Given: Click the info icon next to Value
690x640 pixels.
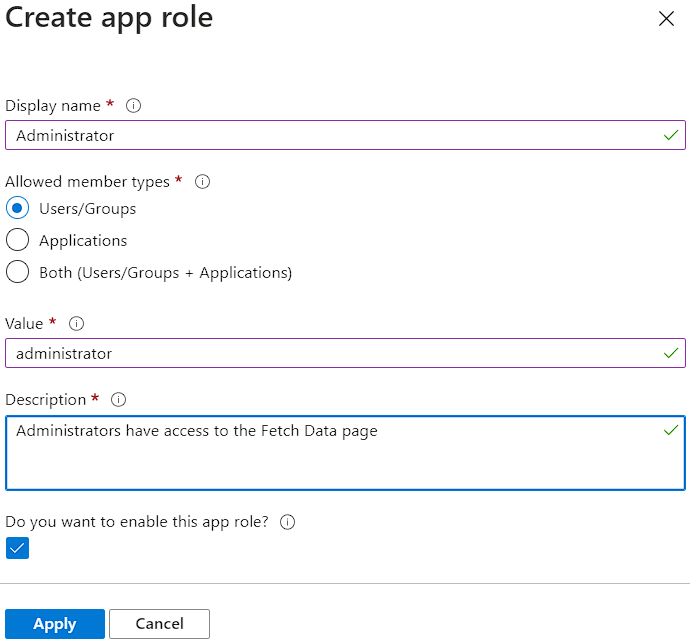Looking at the screenshot, I should pos(76,323).
